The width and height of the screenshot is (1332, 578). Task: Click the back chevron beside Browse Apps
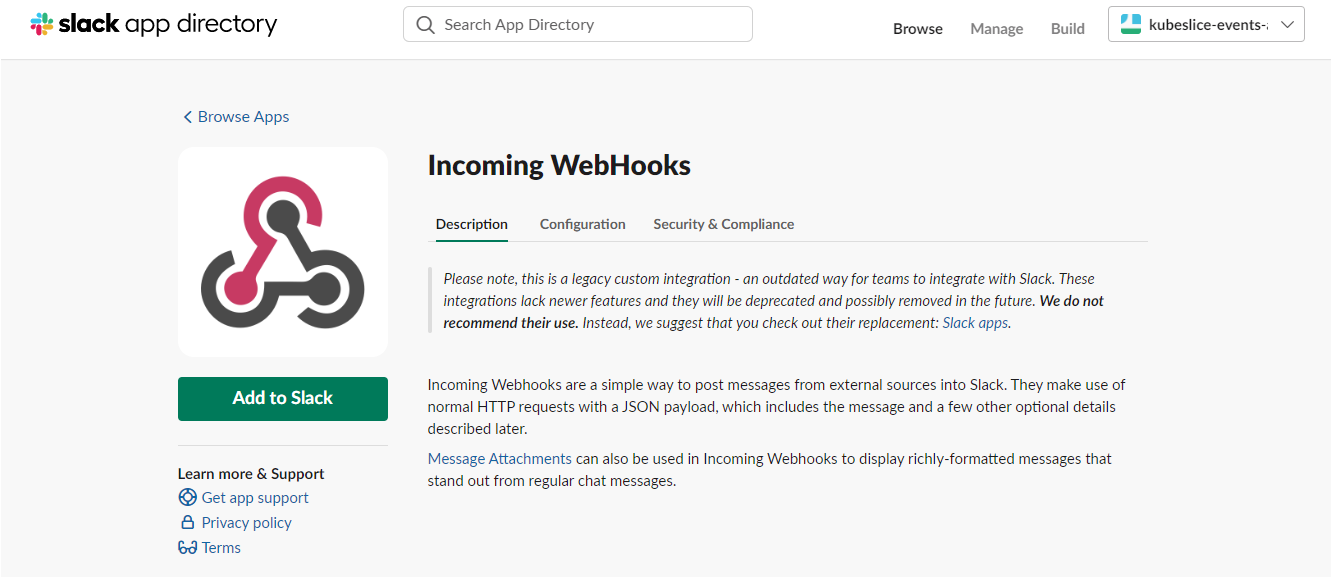187,117
